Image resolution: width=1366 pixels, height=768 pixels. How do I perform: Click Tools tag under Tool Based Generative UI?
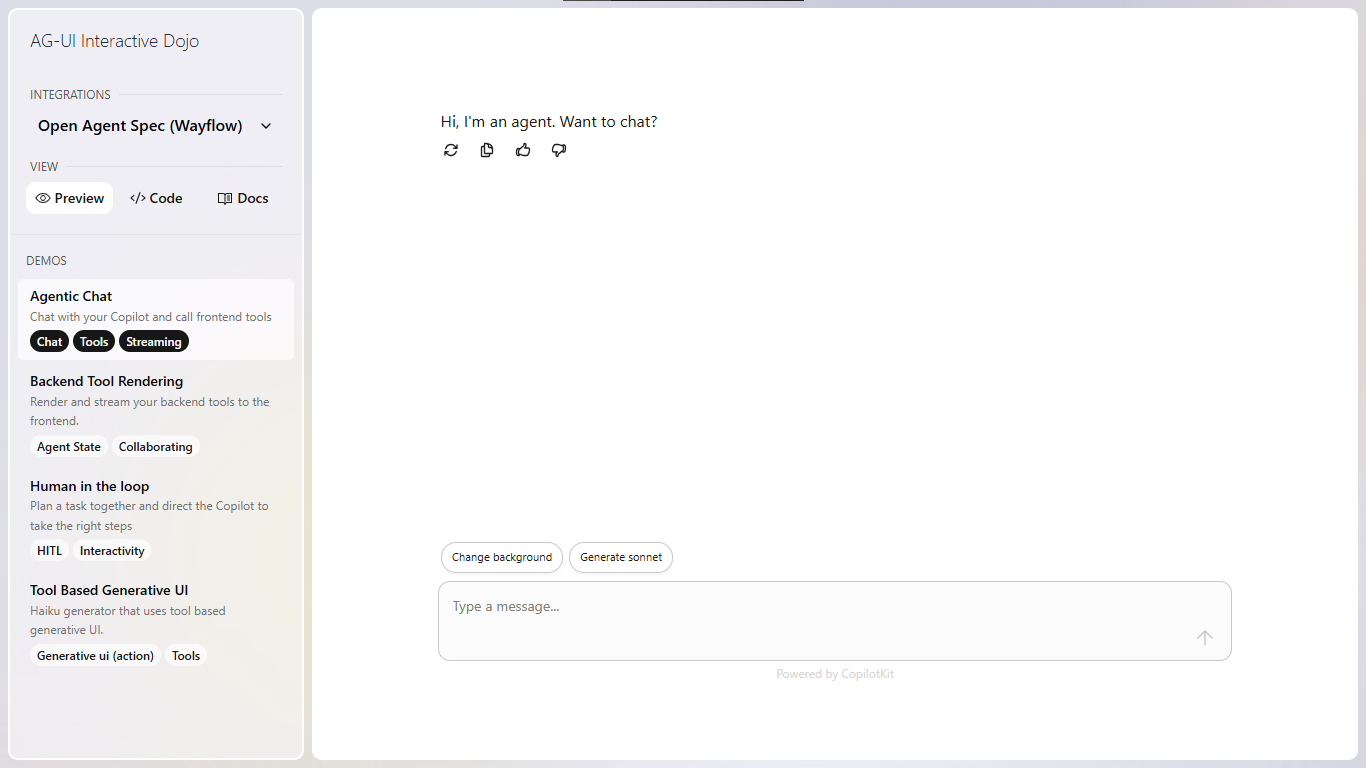tap(186, 656)
